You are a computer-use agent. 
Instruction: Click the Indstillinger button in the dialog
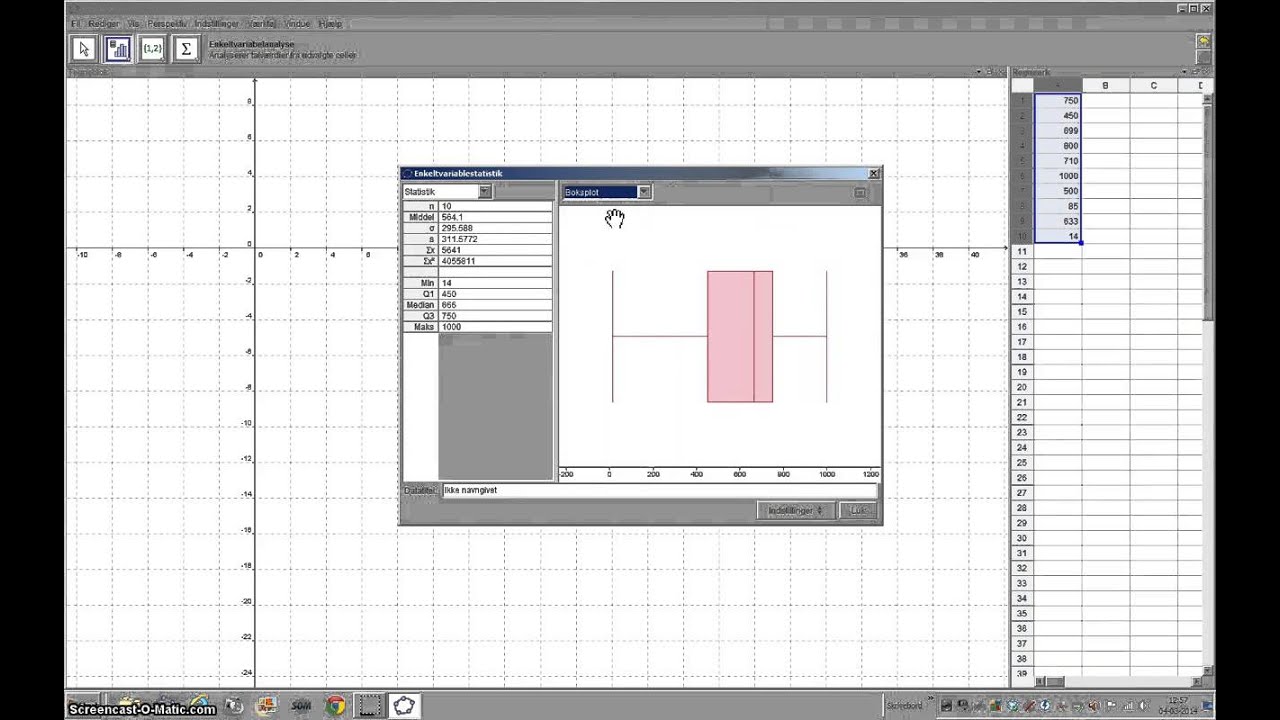(795, 511)
